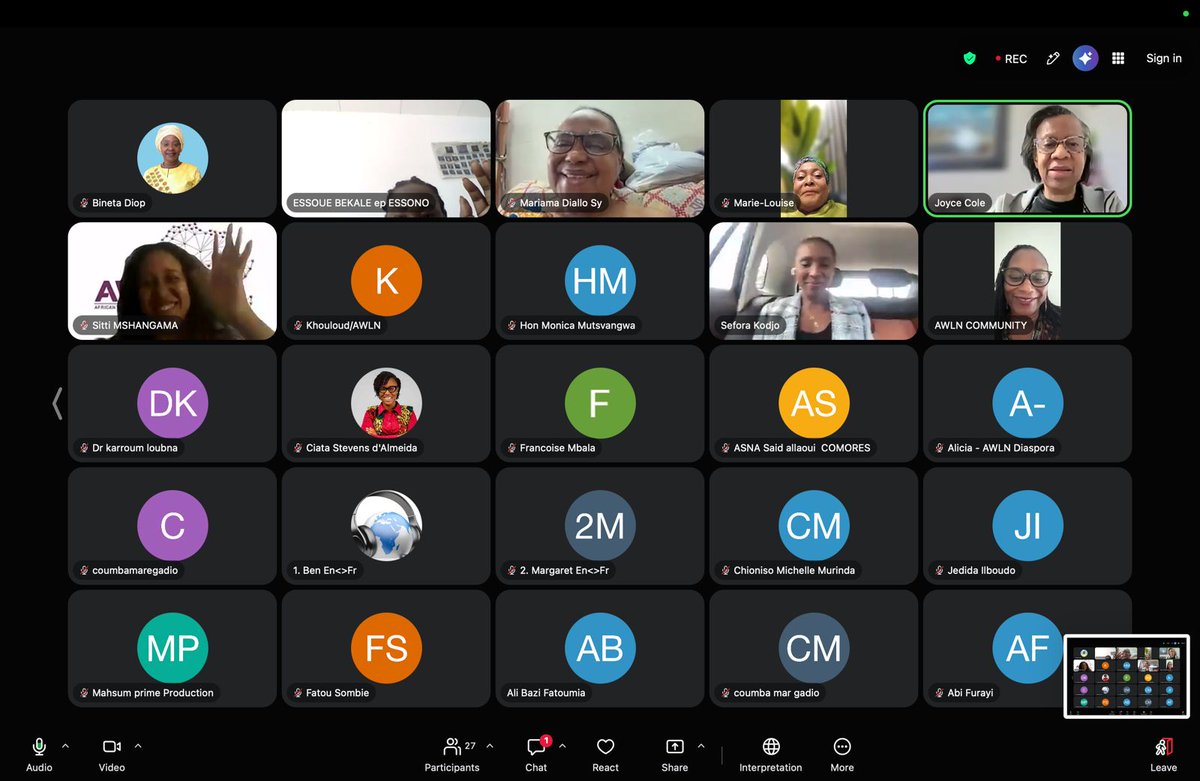Click Chioniso Michelle Murinda CM avatar

pos(814,525)
